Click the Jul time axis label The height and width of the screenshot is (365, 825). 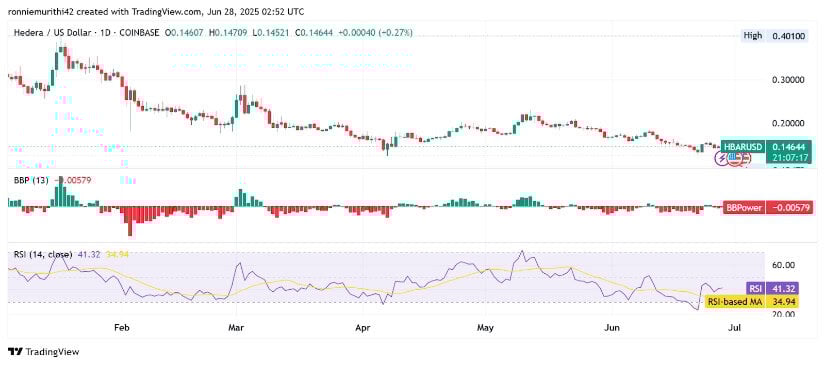735,328
